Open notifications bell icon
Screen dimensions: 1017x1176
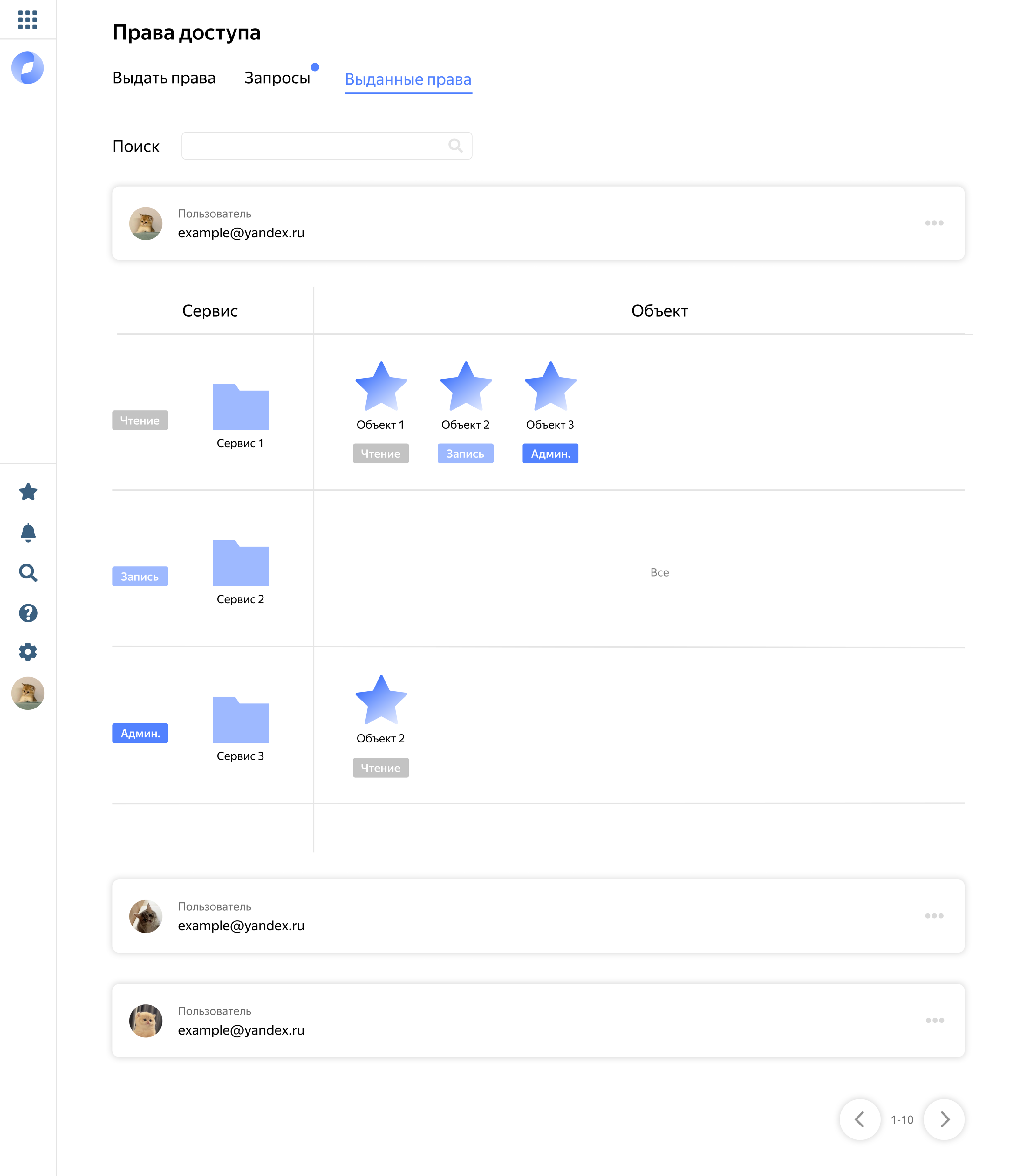(x=28, y=532)
